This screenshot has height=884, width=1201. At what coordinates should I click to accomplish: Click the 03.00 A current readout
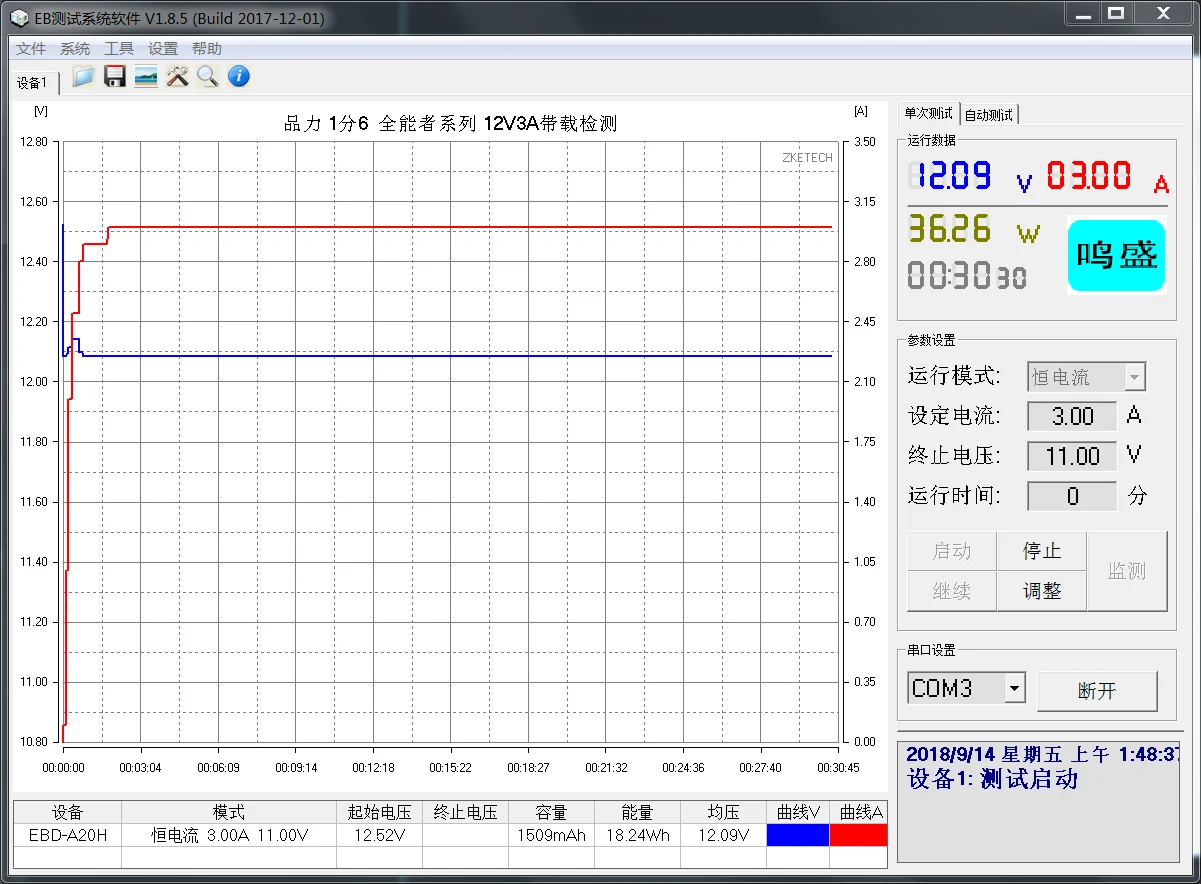1108,177
